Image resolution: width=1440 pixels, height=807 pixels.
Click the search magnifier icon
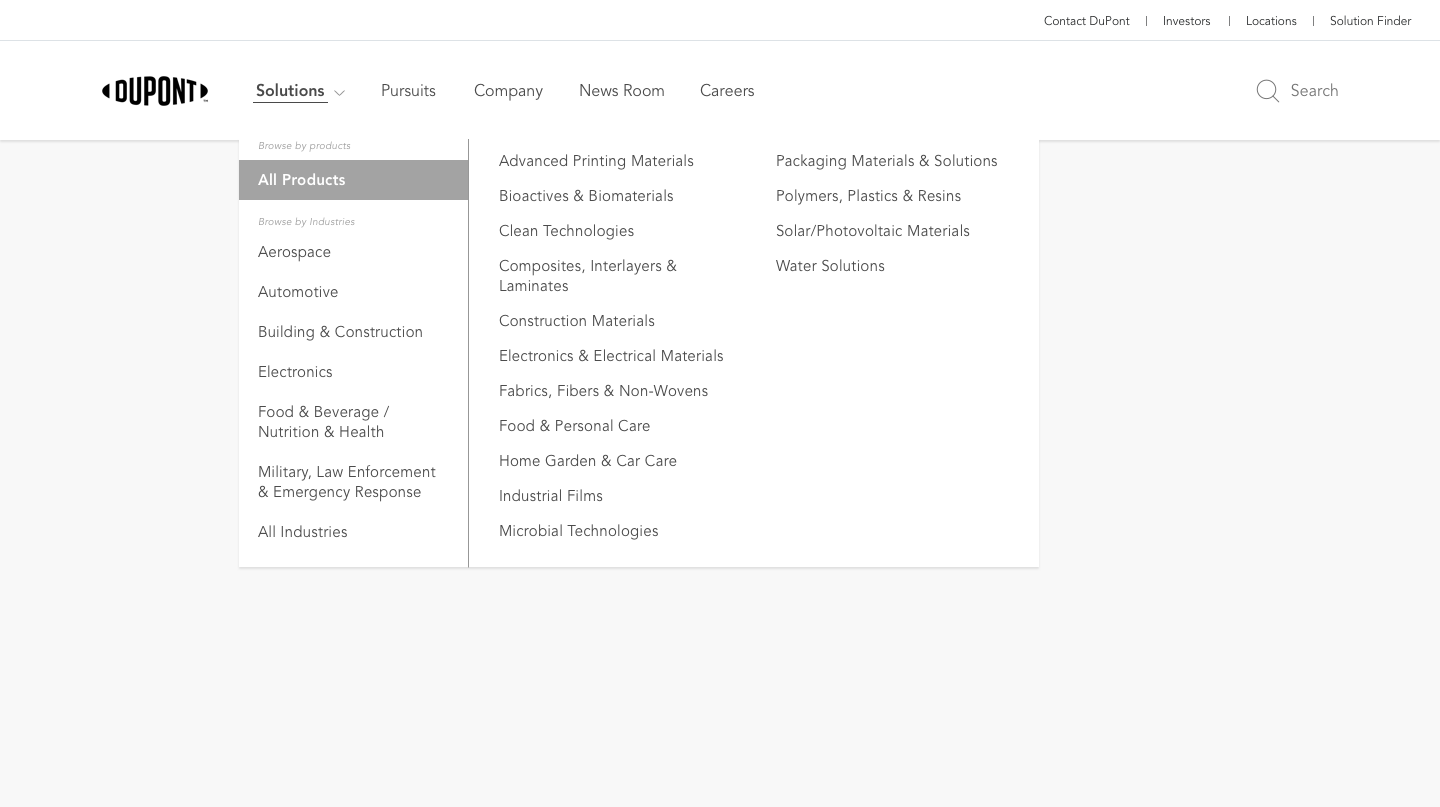click(x=1268, y=91)
